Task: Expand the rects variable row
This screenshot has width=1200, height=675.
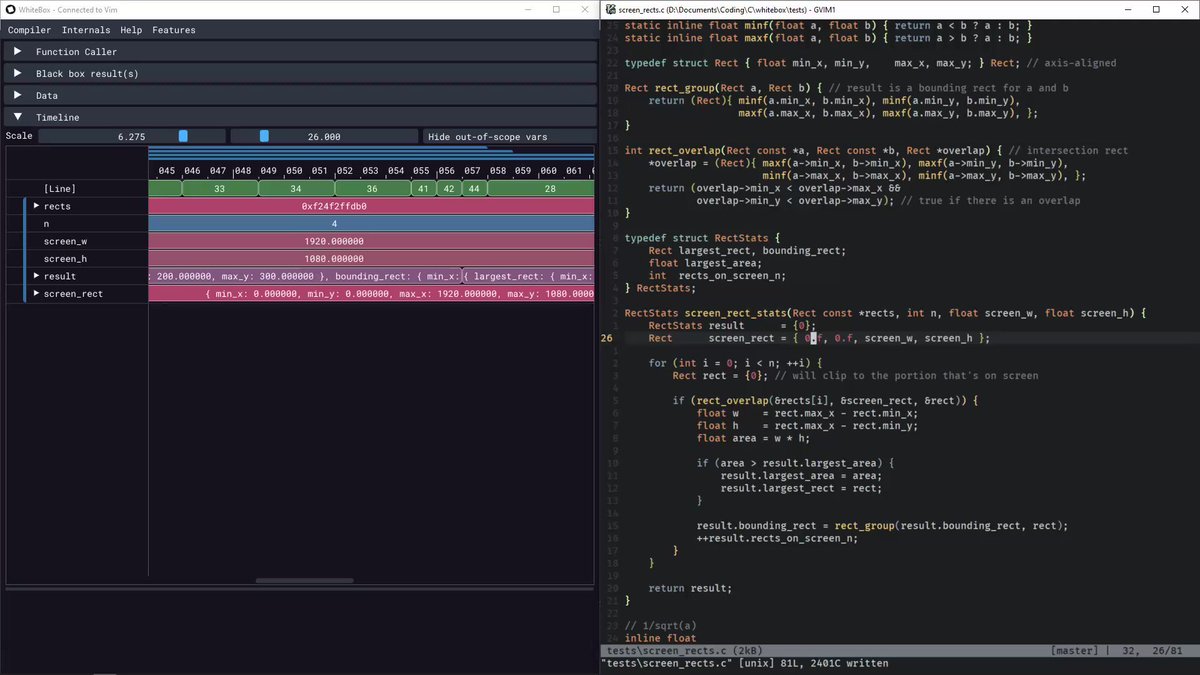Action: point(37,206)
